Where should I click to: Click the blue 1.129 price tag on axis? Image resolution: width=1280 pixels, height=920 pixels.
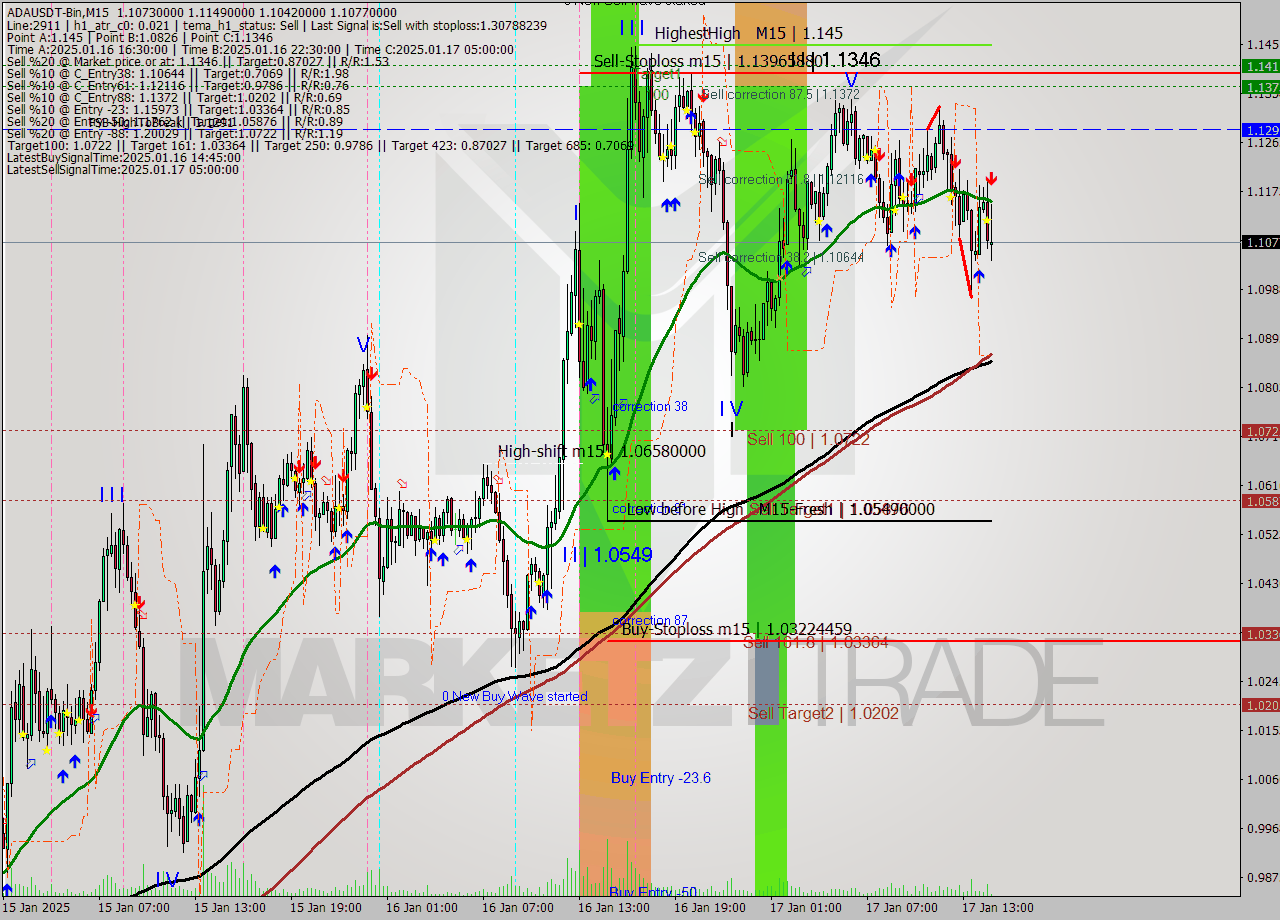(x=1260, y=130)
